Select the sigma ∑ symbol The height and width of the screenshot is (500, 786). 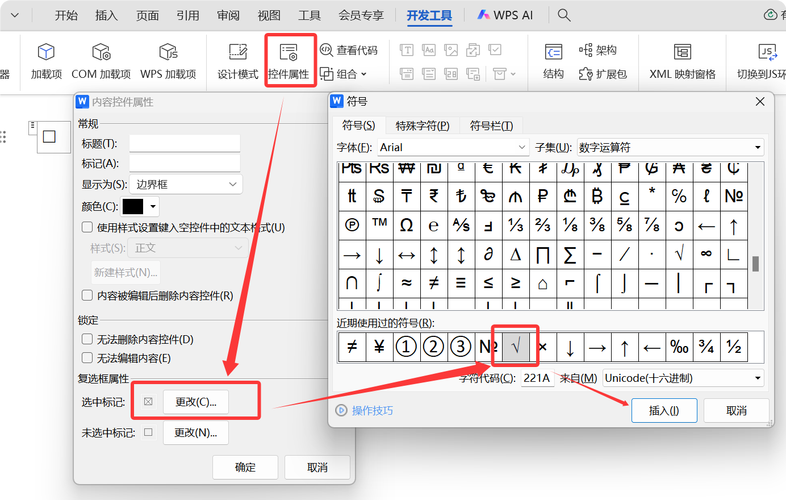pyautogui.click(x=570, y=254)
